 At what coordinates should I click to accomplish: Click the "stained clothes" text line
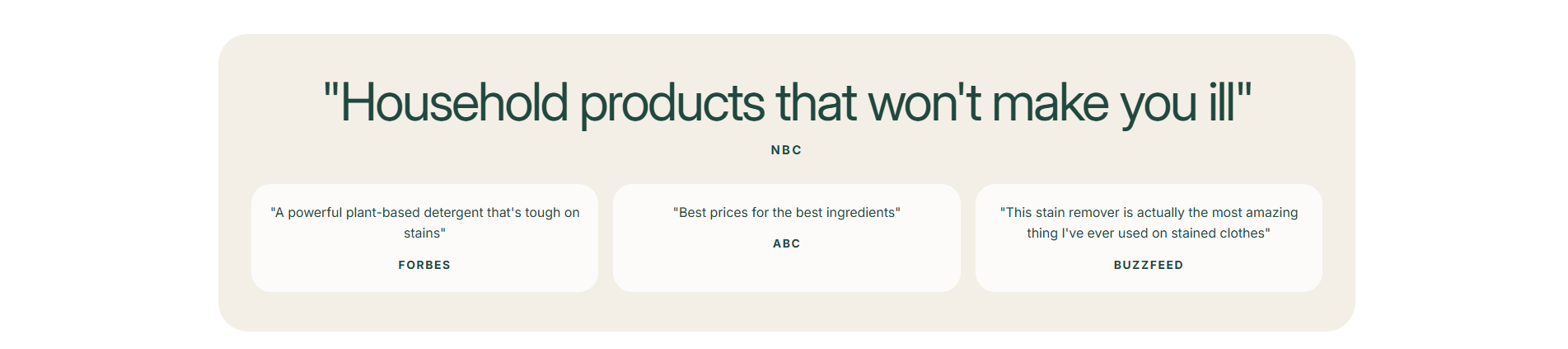(x=1149, y=233)
